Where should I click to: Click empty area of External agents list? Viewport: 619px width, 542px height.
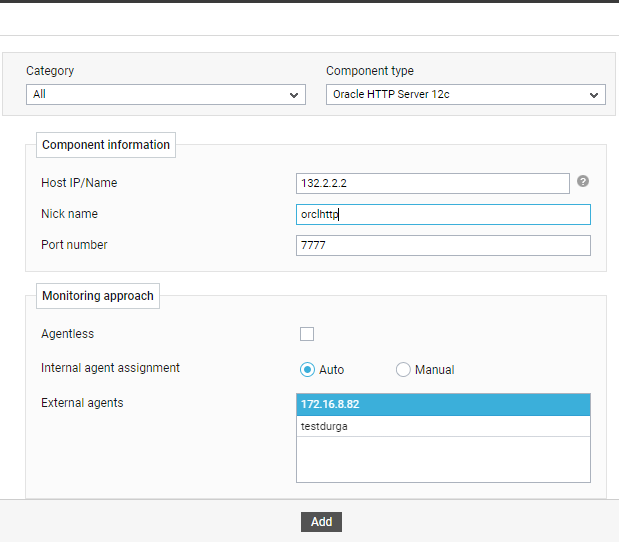click(x=443, y=459)
